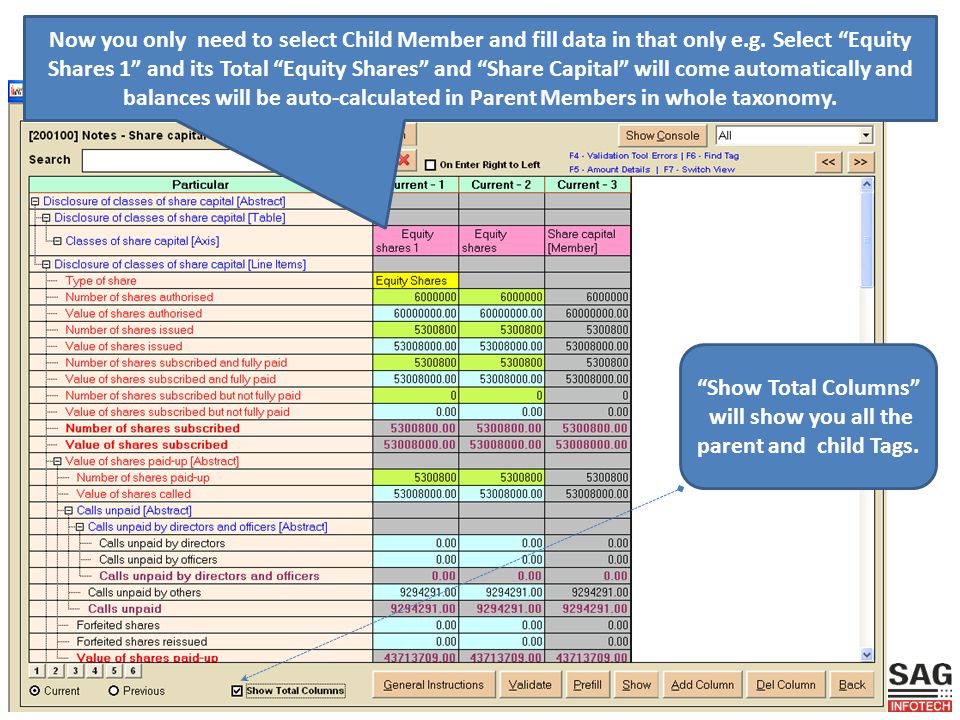This screenshot has height=720, width=960.
Task: Click the scrollbar down arrow
Action: tap(867, 654)
